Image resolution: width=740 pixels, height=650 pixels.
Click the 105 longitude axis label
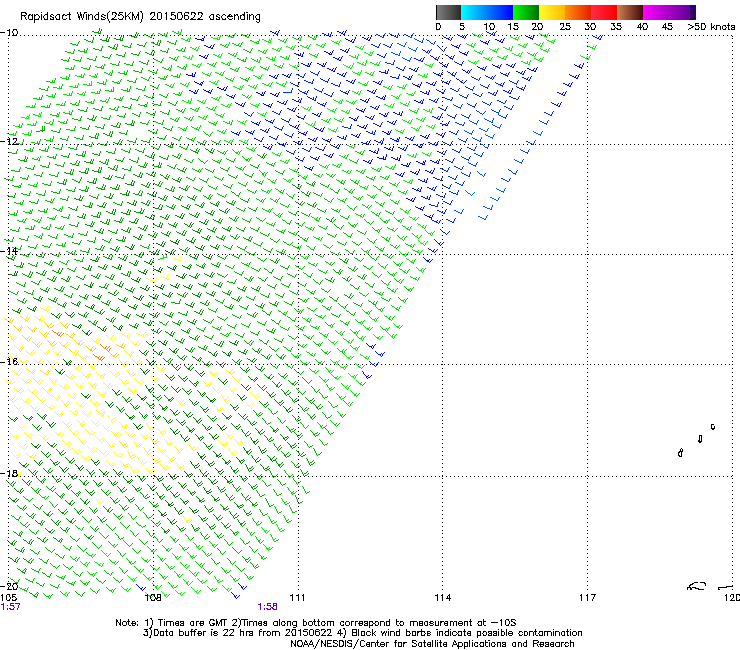tap(8, 598)
